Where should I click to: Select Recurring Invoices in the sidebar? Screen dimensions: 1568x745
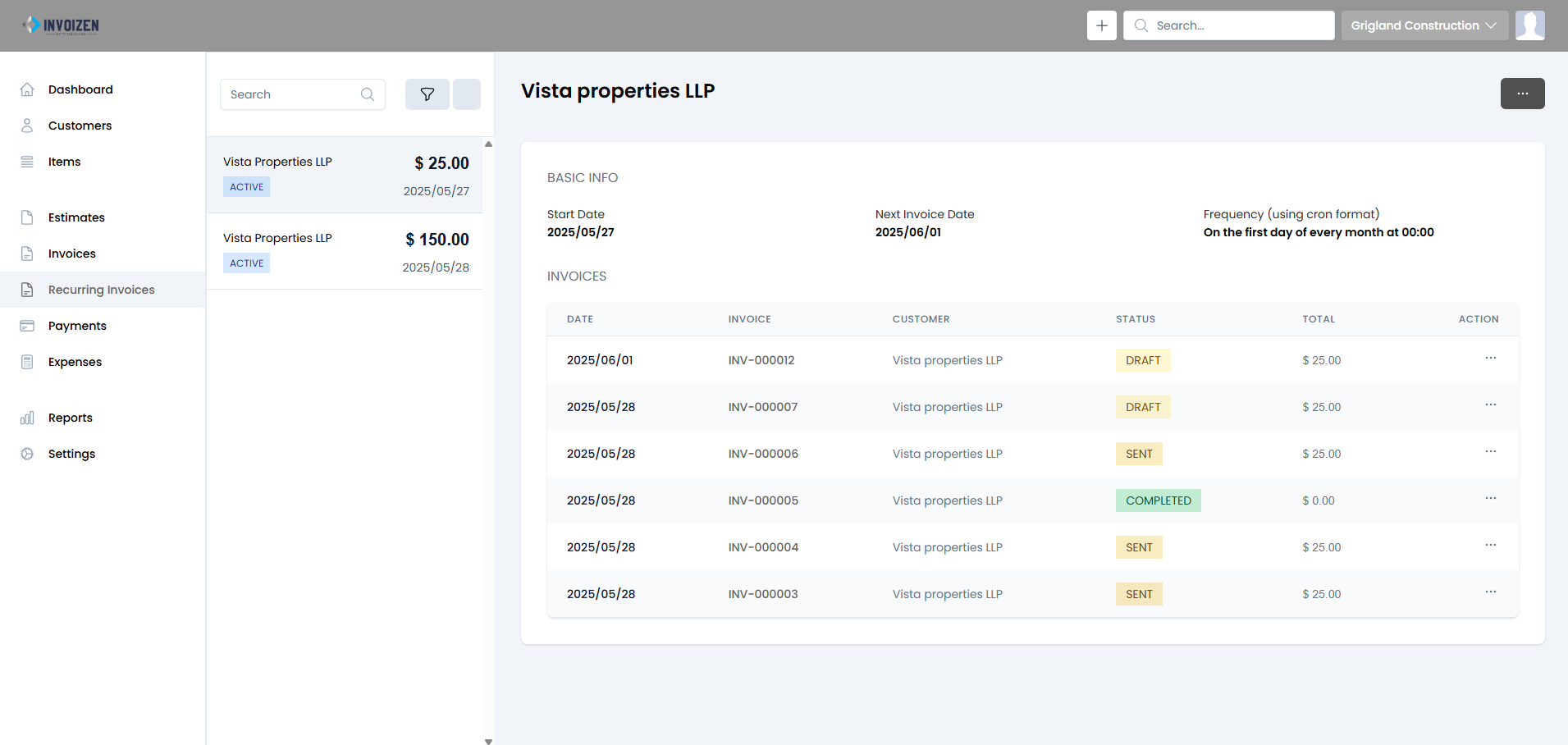click(x=101, y=289)
